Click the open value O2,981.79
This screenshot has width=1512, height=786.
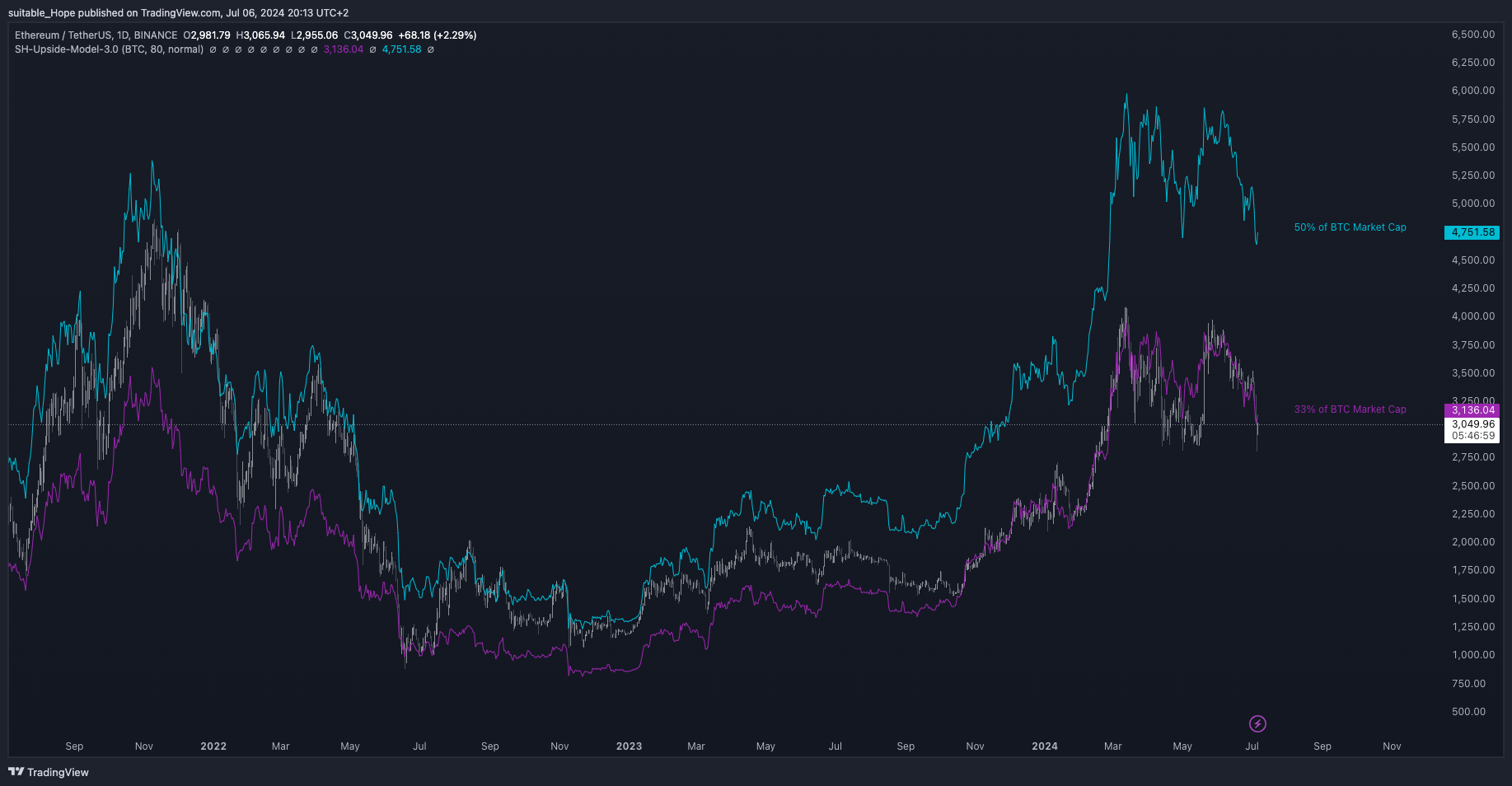point(207,35)
